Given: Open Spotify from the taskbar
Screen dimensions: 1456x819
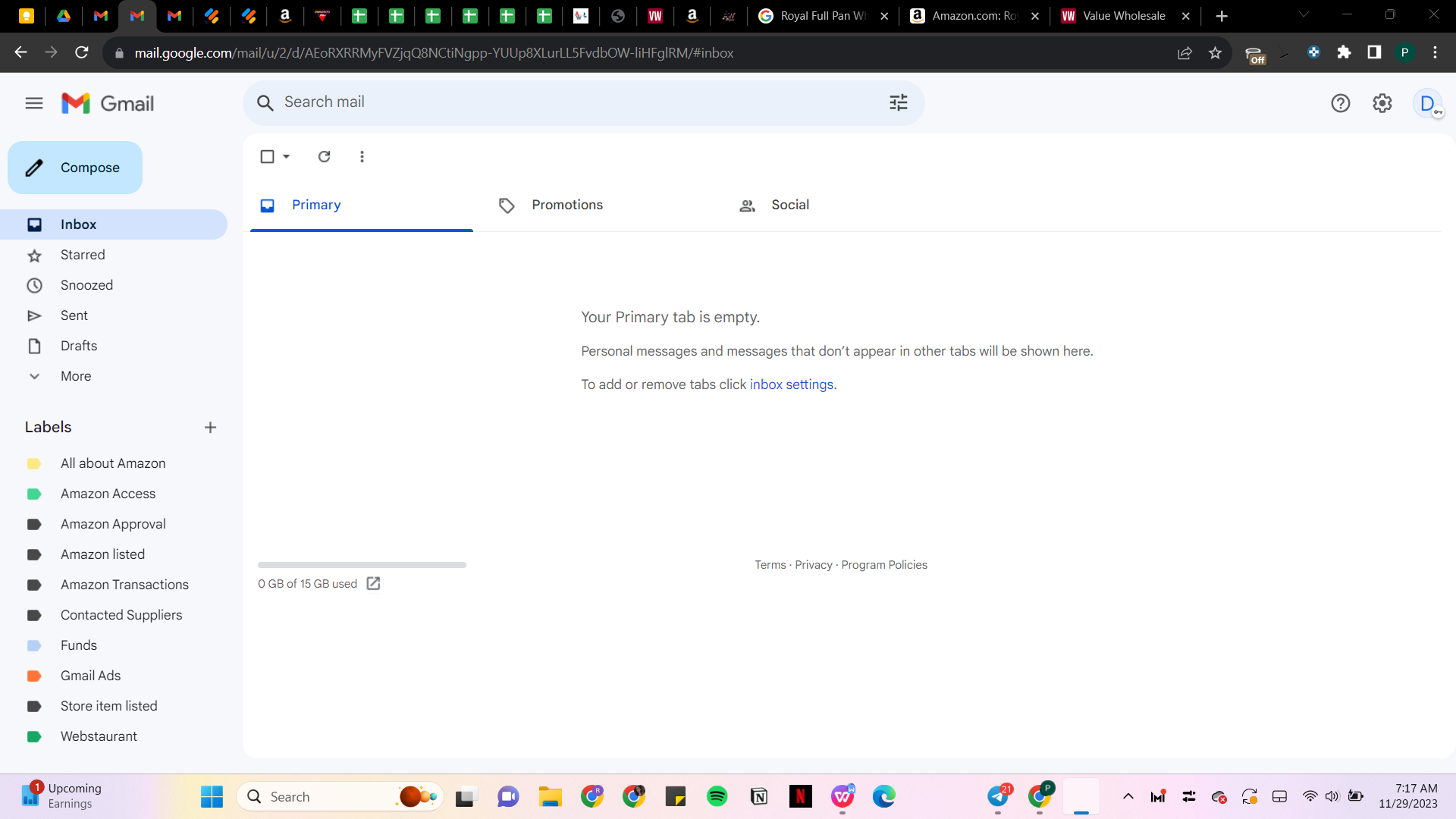Looking at the screenshot, I should (717, 796).
